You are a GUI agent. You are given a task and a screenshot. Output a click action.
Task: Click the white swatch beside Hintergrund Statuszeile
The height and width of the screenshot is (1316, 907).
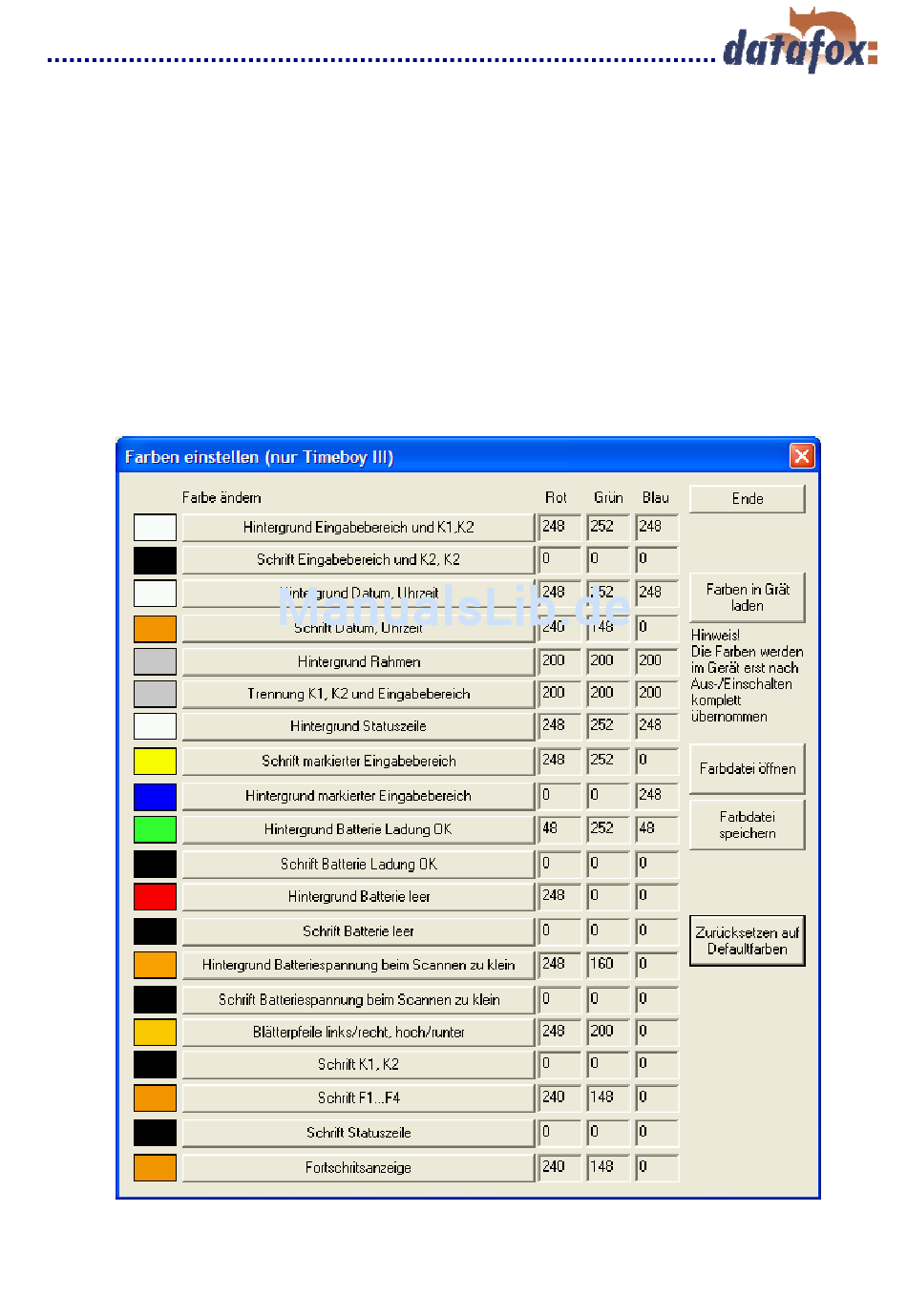click(155, 726)
